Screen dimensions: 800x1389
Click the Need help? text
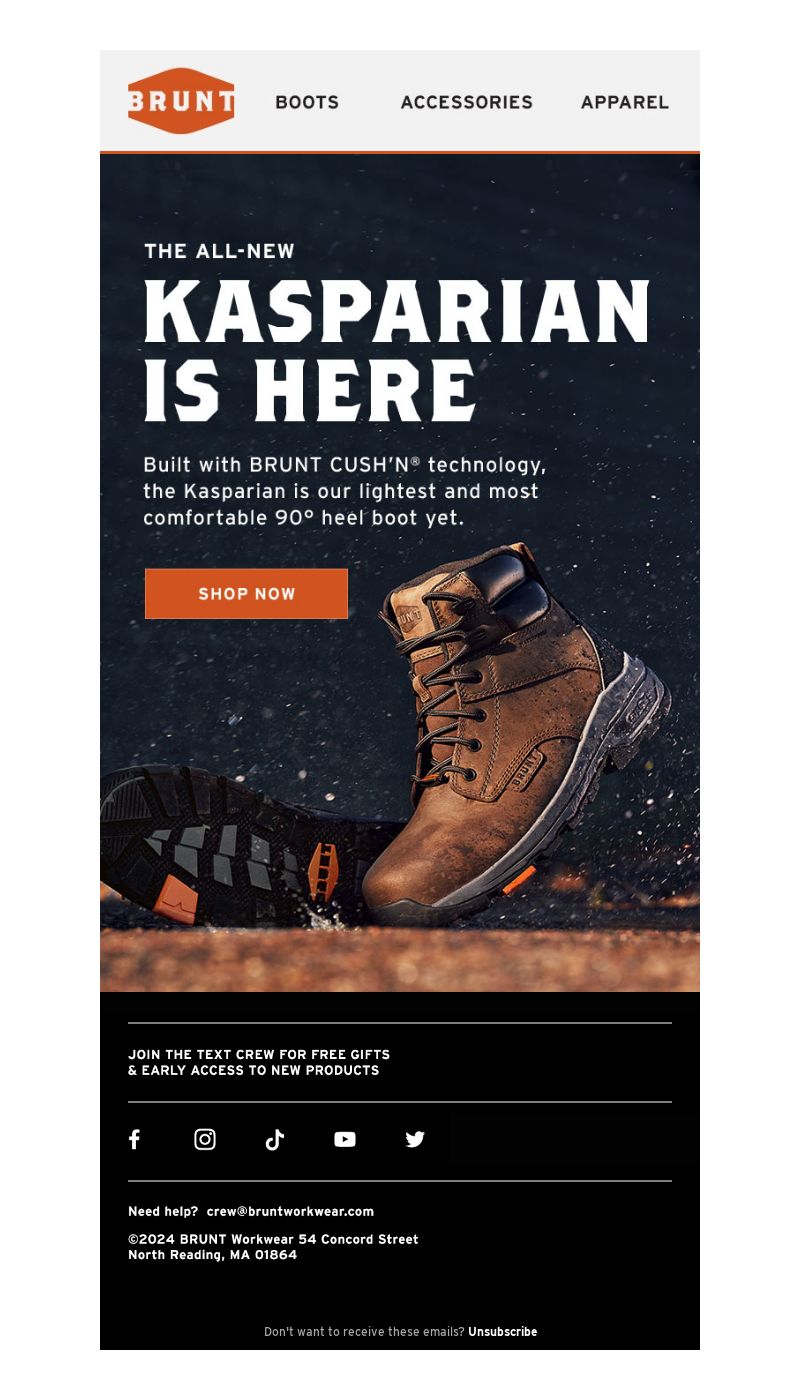click(x=163, y=1211)
